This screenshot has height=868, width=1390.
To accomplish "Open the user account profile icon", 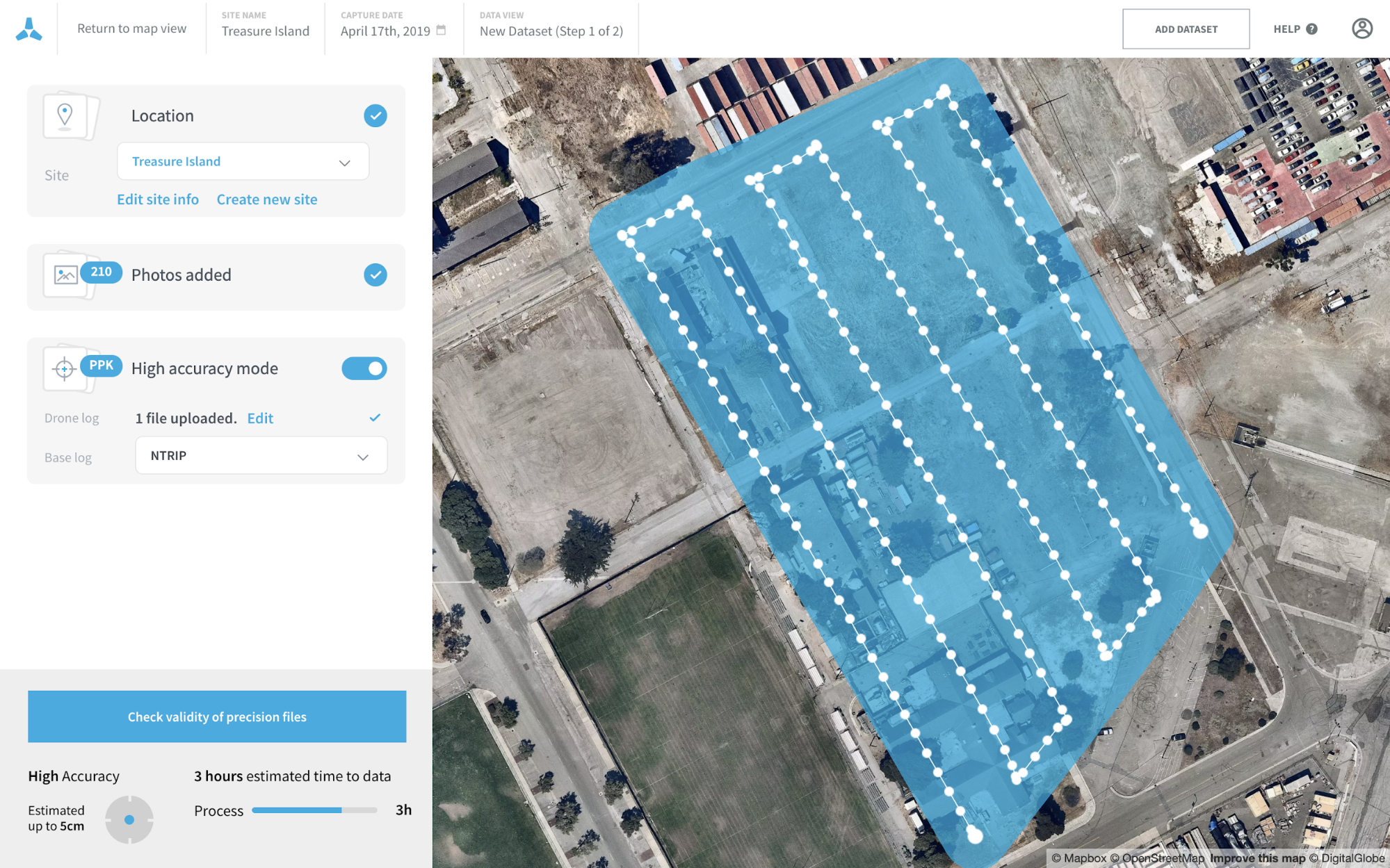I will (1361, 28).
